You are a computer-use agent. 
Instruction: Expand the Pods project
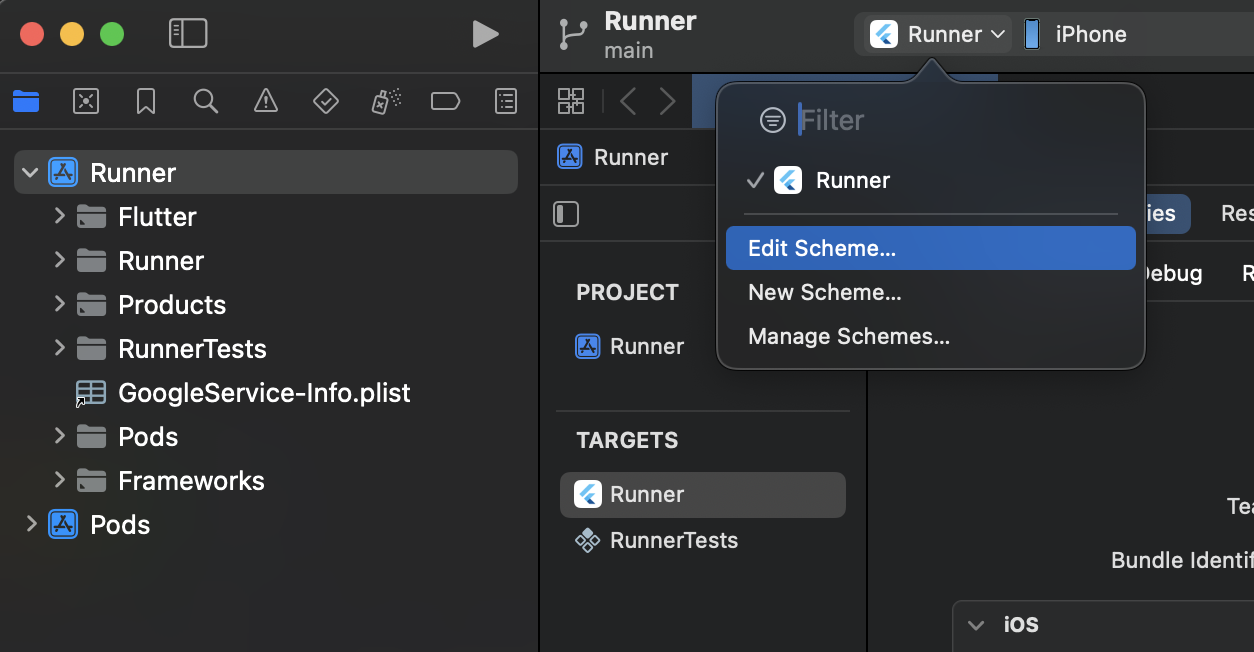click(x=30, y=524)
